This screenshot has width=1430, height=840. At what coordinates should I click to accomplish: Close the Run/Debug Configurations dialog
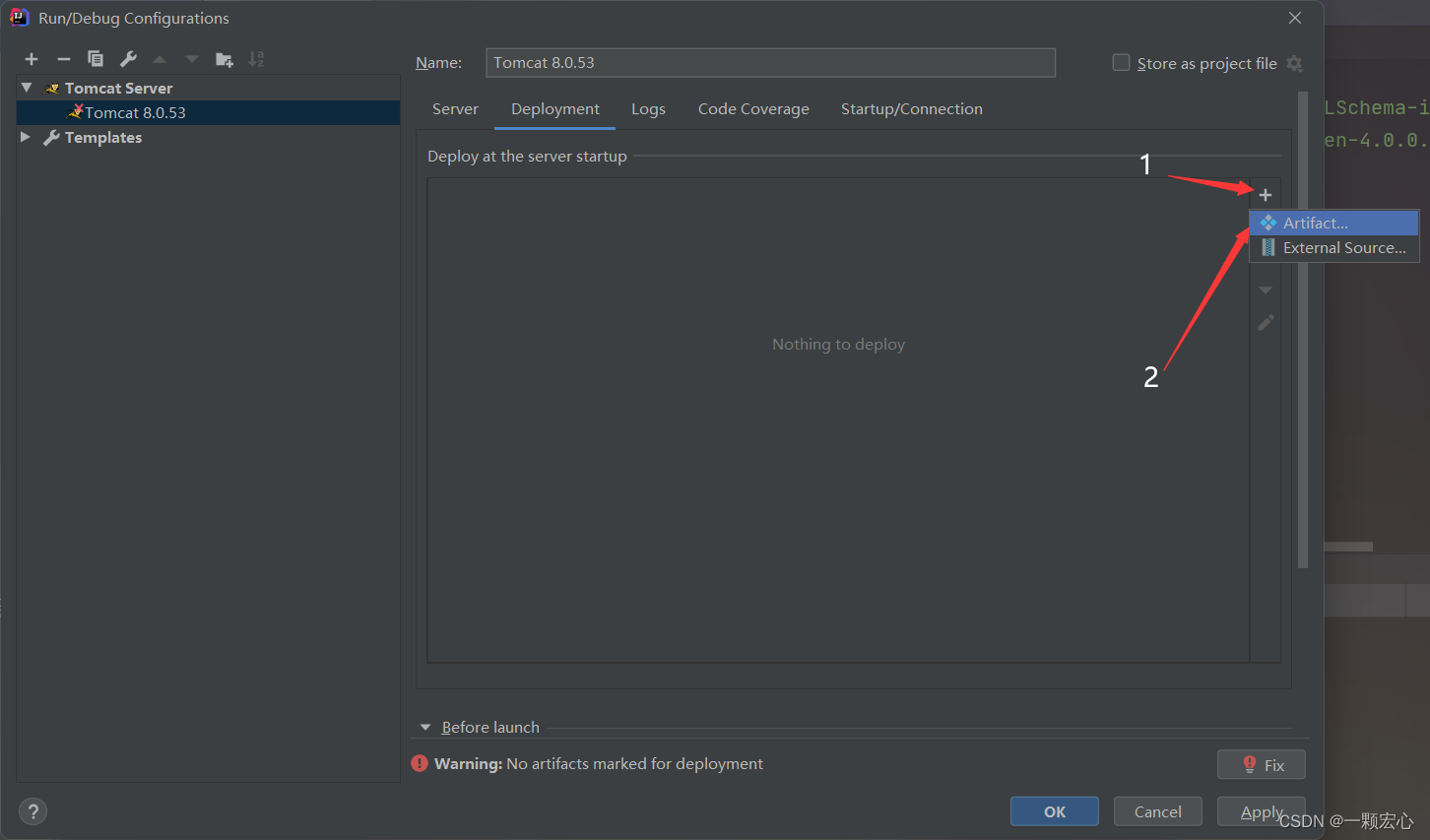[x=1295, y=18]
